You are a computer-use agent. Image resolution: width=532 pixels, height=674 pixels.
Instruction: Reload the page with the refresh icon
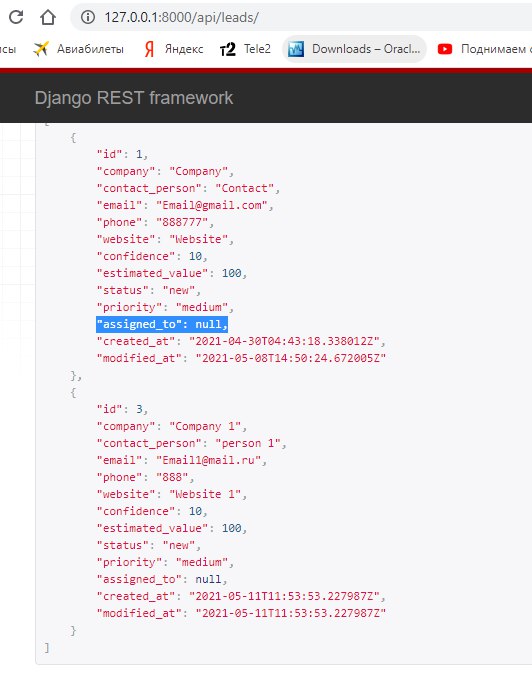pos(16,17)
